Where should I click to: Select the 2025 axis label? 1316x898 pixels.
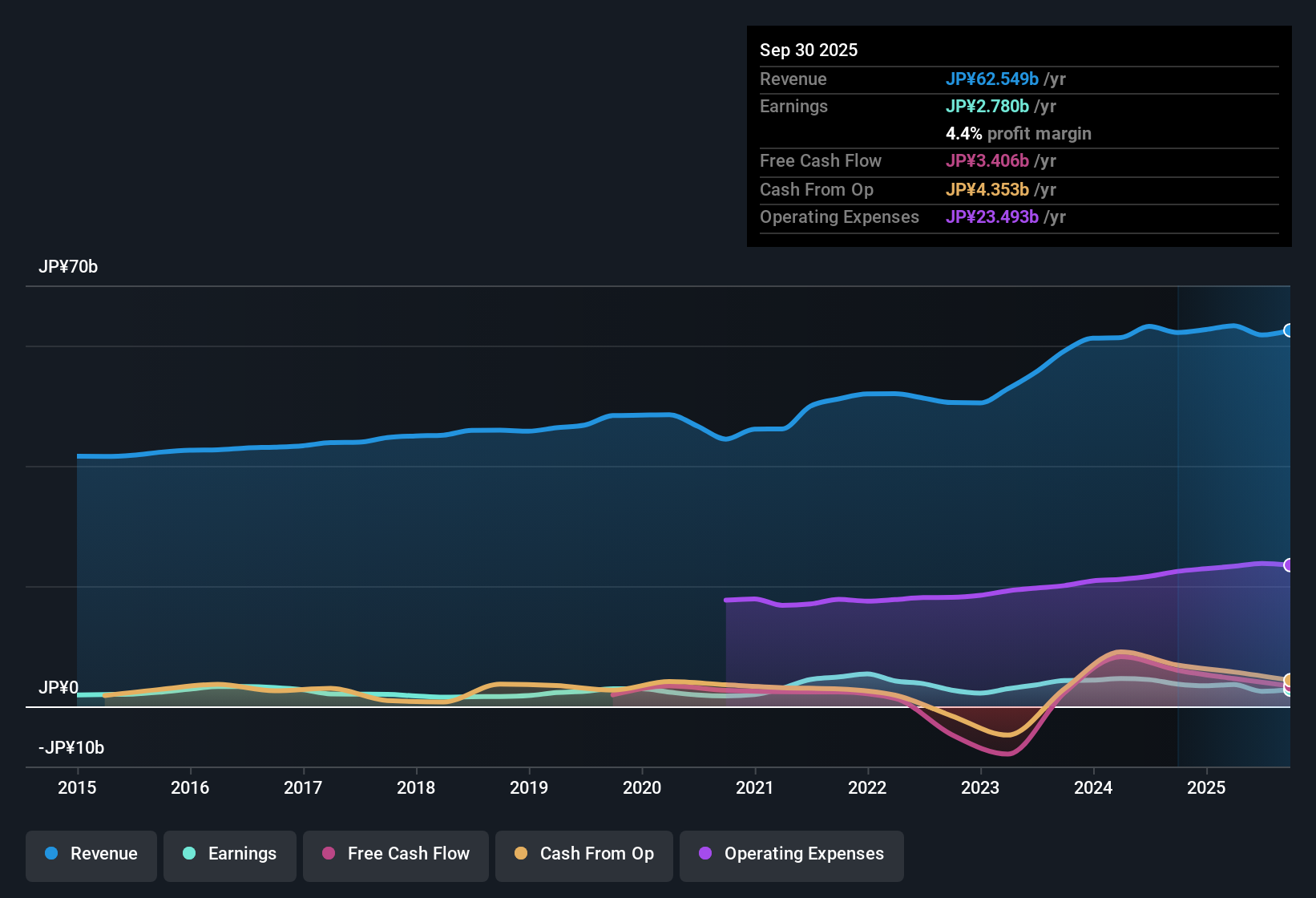(x=1206, y=788)
